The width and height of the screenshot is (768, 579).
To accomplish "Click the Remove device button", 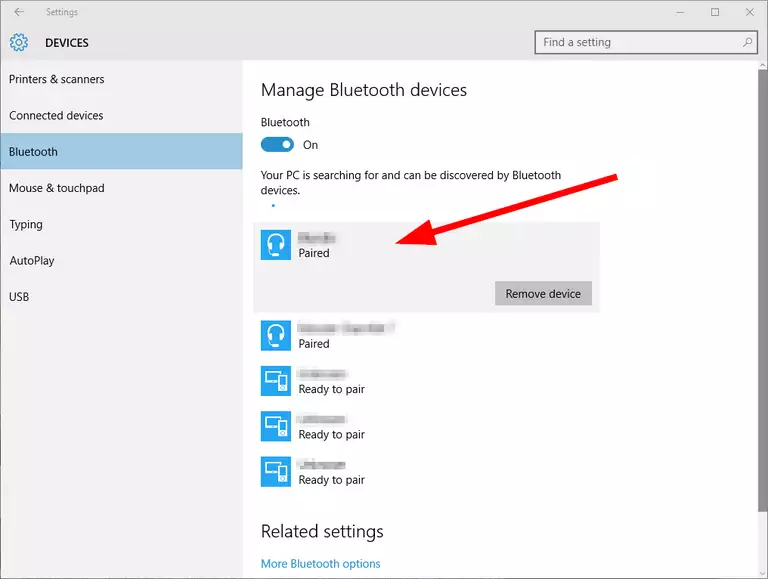I will point(543,294).
